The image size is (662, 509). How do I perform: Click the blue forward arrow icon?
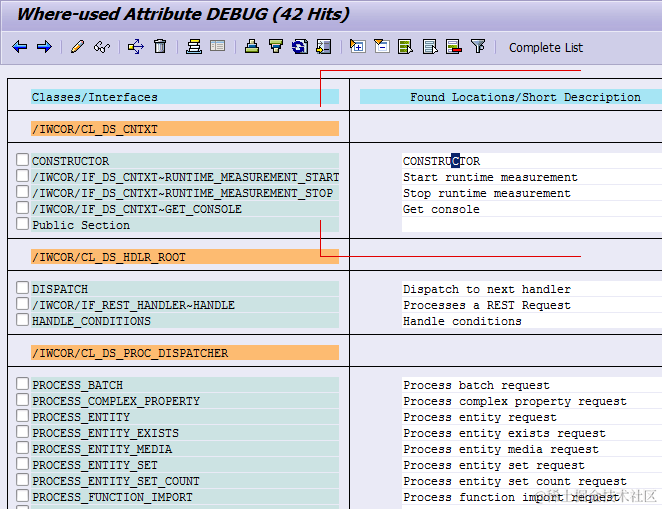[44, 46]
